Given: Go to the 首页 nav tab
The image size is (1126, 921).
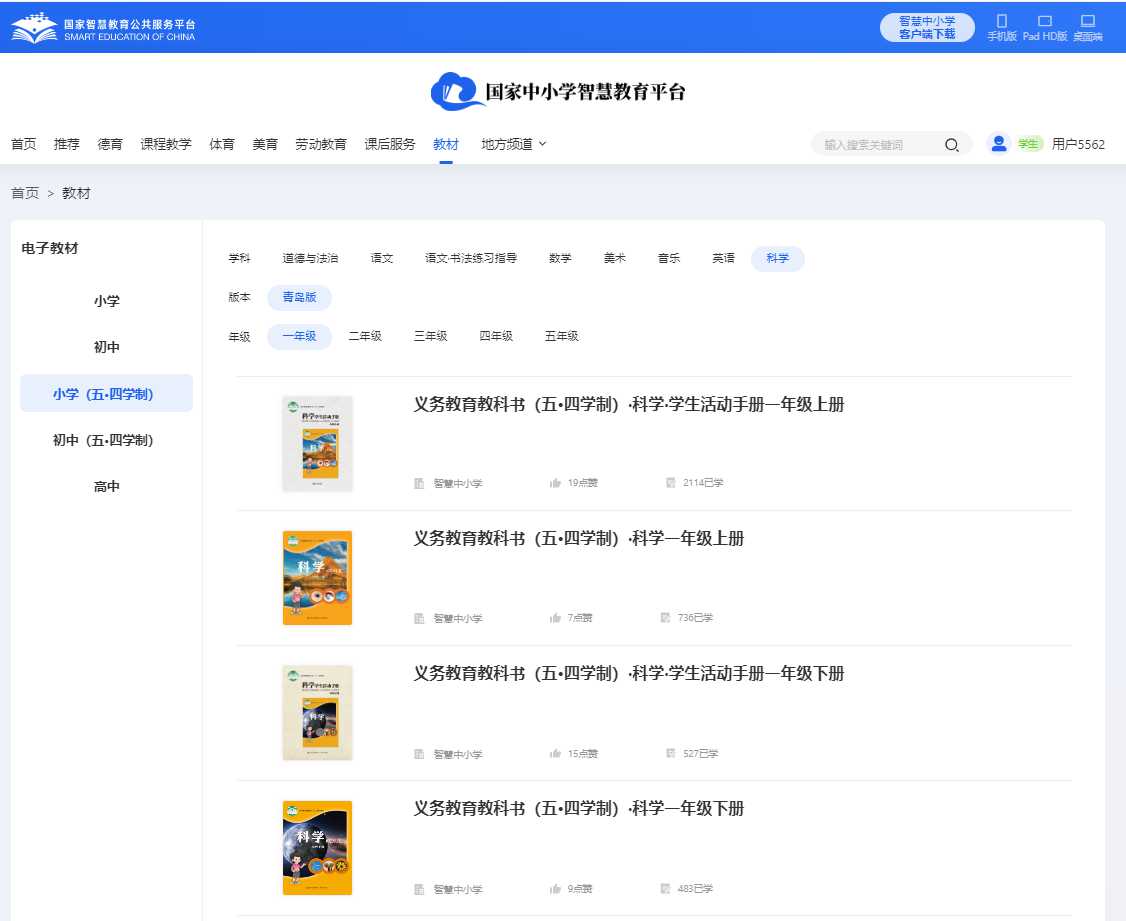Looking at the screenshot, I should click(24, 144).
